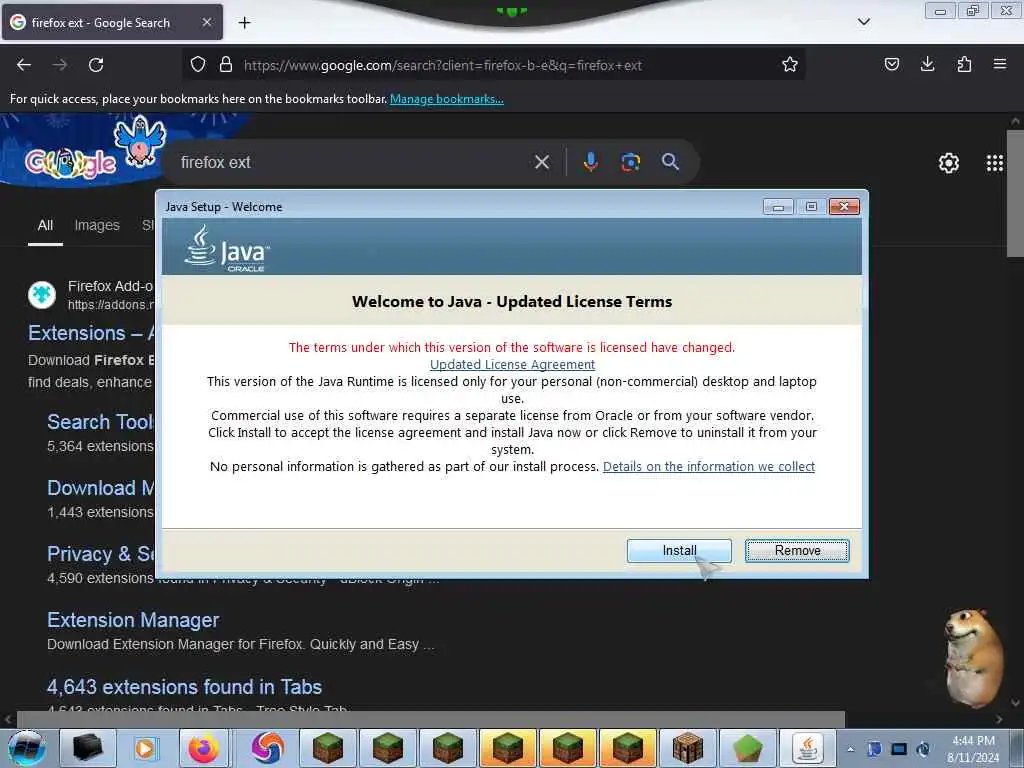Open the 'Privacy & Se' sitelink
The height and width of the screenshot is (768, 1024).
[x=101, y=554]
